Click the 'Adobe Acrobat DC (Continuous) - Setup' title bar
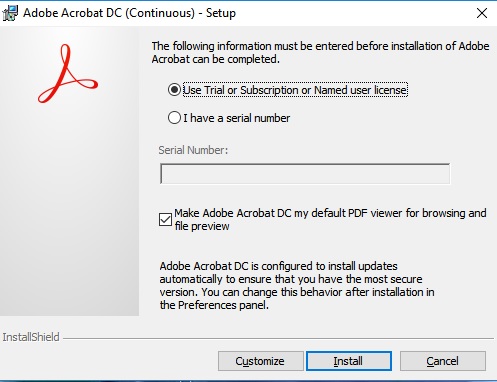The width and height of the screenshot is (497, 382). (x=129, y=13)
